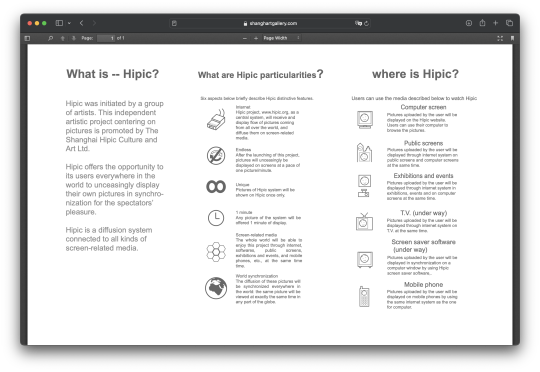The height and width of the screenshot is (372, 540).
Task: Toggle the PDF viewer sidebar
Action: [x=28, y=38]
